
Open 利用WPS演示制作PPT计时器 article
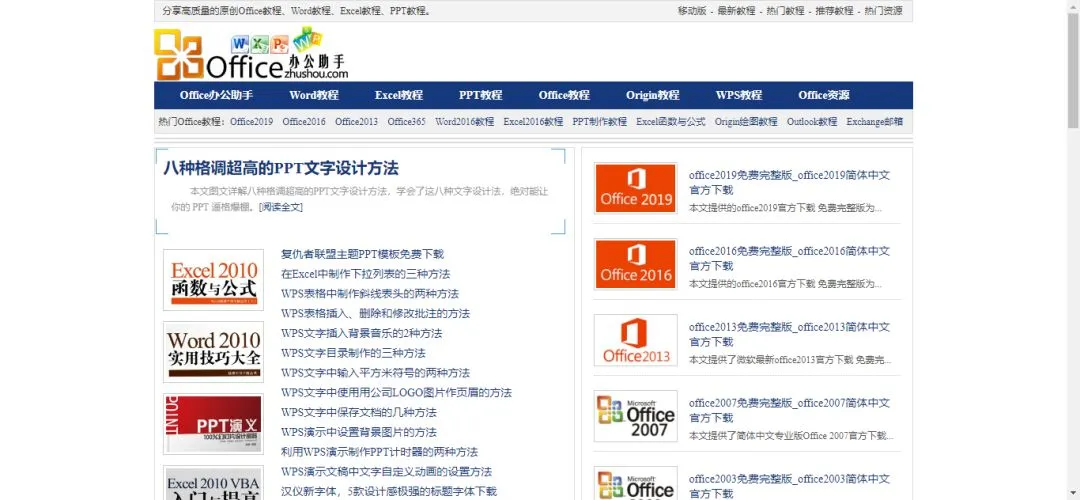380,453
